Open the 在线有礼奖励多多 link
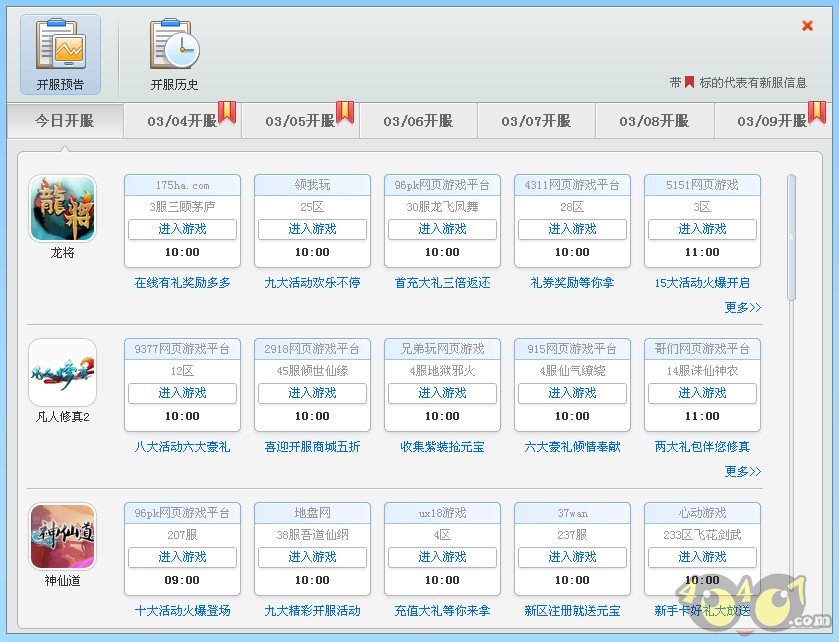The width and height of the screenshot is (839, 642). point(182,282)
